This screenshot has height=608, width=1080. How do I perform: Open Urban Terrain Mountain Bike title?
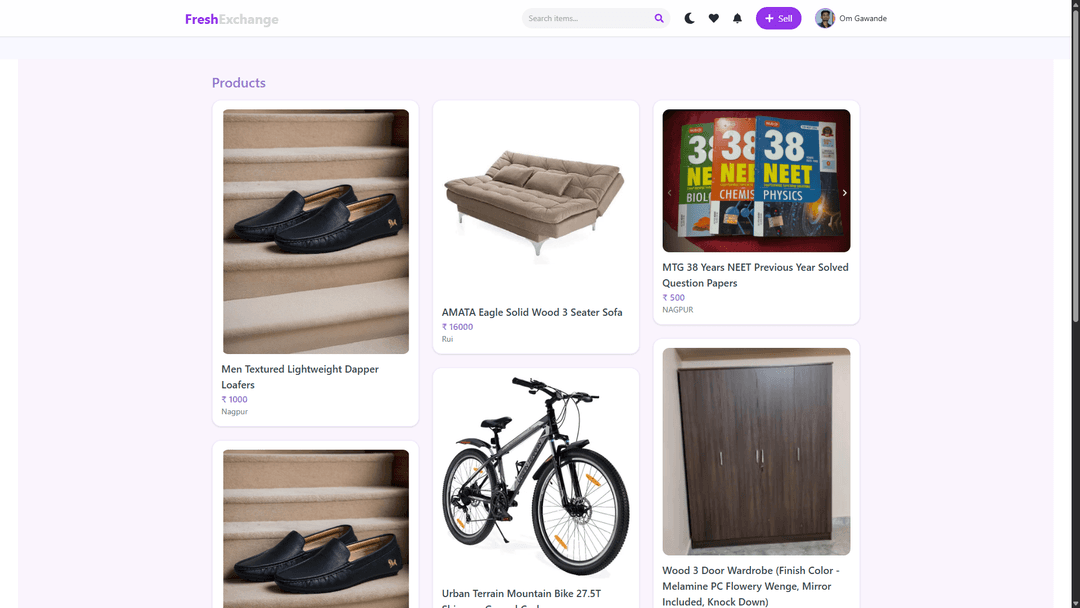click(x=521, y=594)
